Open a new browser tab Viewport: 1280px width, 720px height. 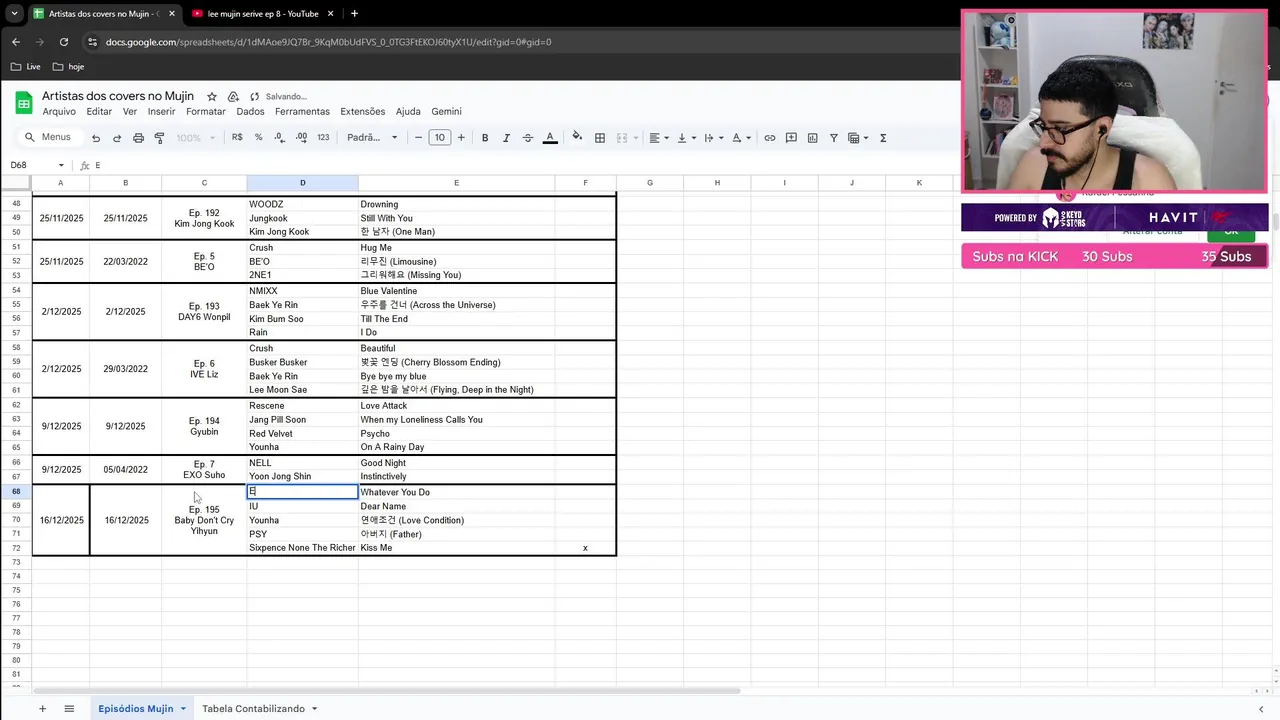354,14
